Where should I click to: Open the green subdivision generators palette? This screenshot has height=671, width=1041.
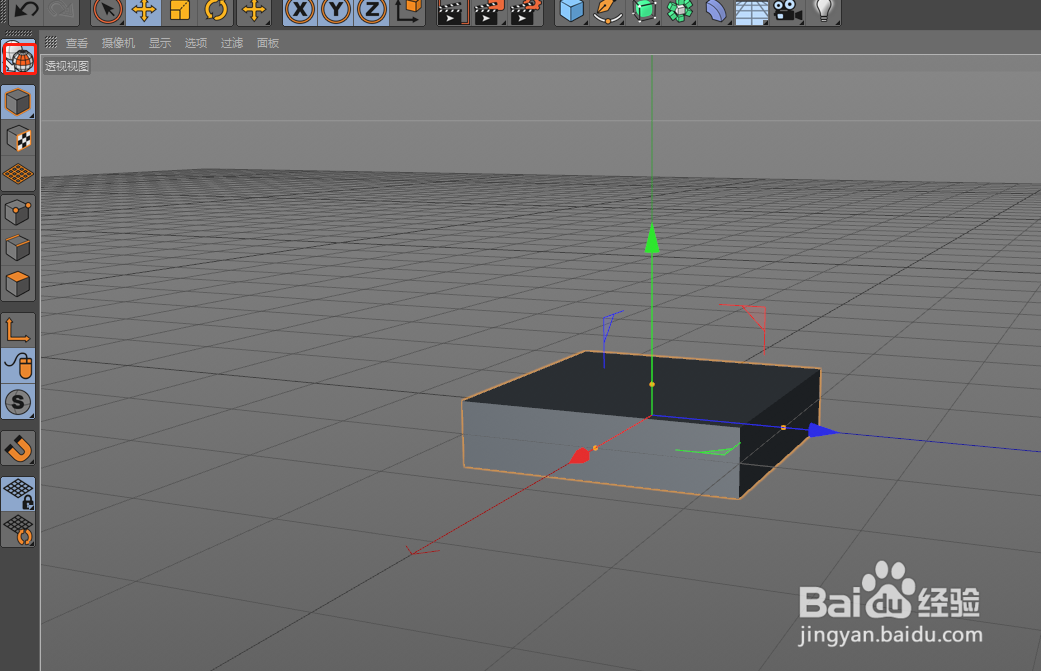[x=643, y=11]
